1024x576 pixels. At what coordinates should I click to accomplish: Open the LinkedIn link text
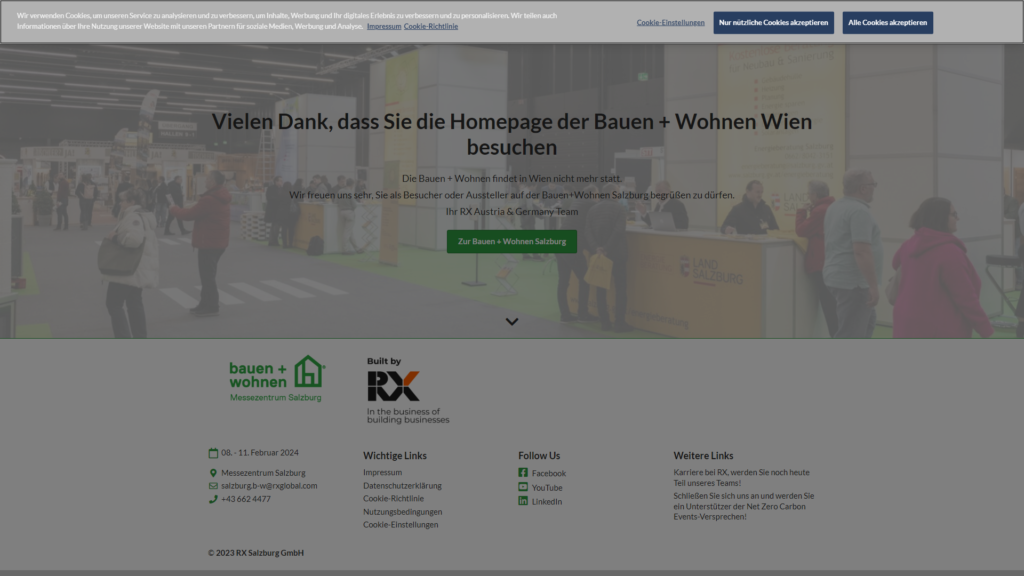(547, 502)
